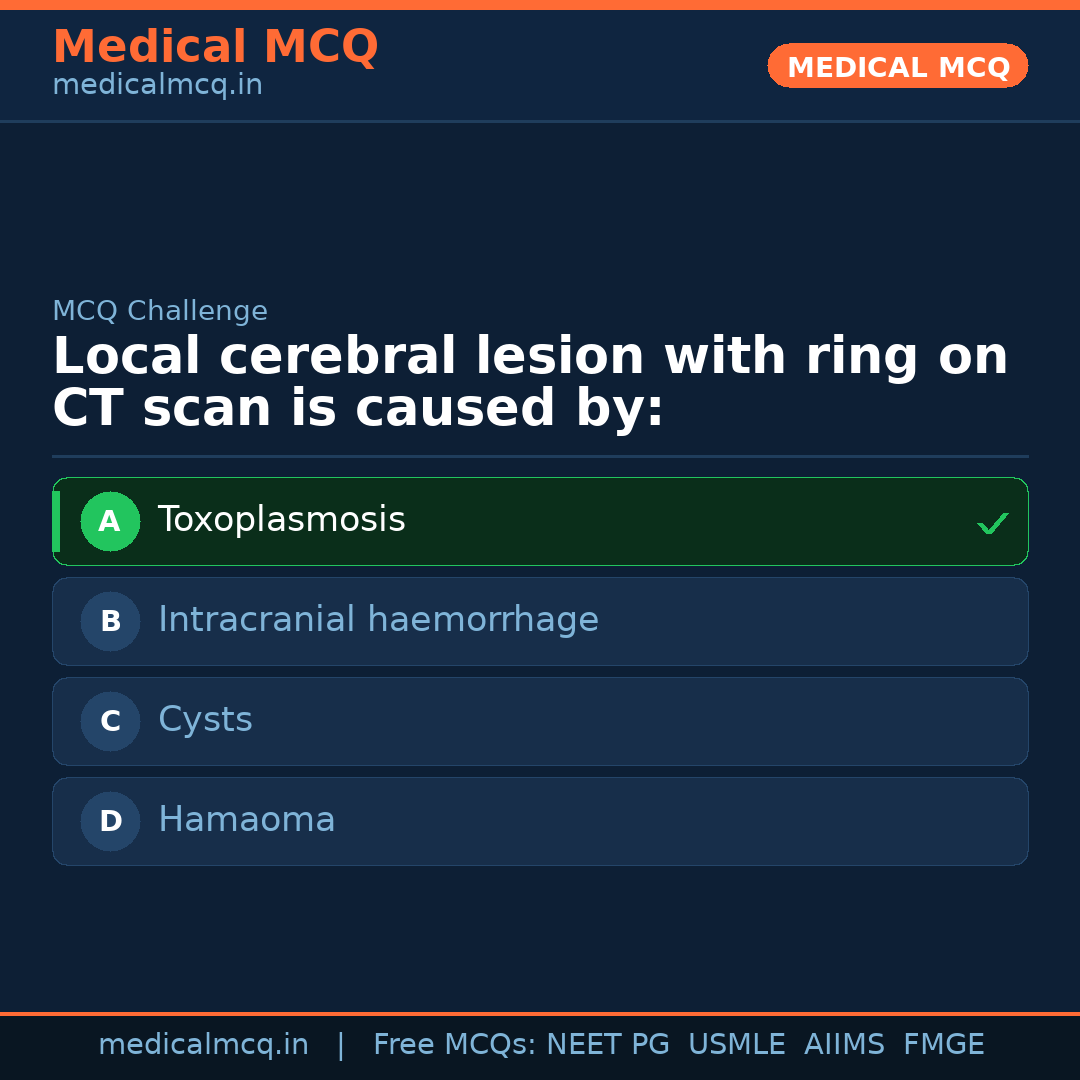Open the medicalmcq.in link in the footer
Screen dimensions: 1080x1080
pos(203,1045)
